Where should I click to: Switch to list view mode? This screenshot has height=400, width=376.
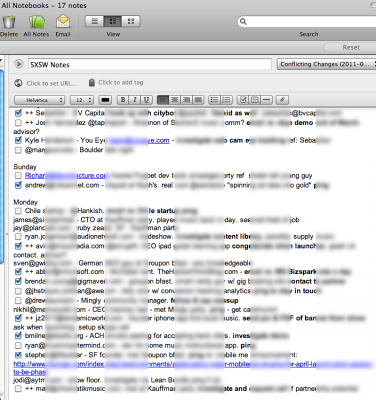pyautogui.click(x=95, y=21)
